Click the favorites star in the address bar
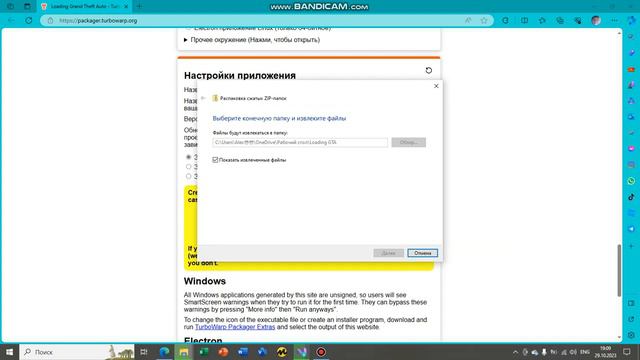 click(484, 20)
